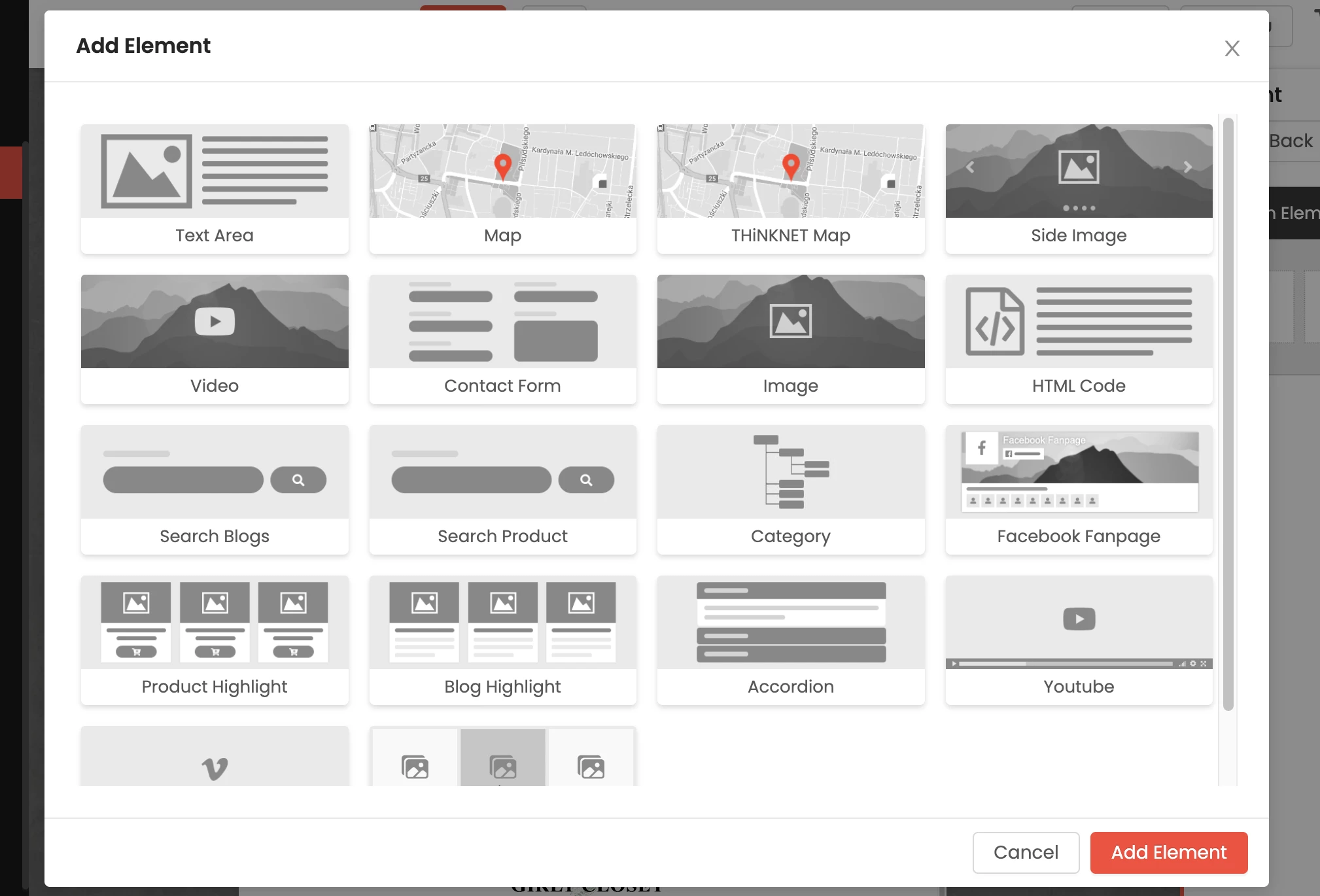The image size is (1320, 896).
Task: Click the Cancel button
Action: 1025,852
